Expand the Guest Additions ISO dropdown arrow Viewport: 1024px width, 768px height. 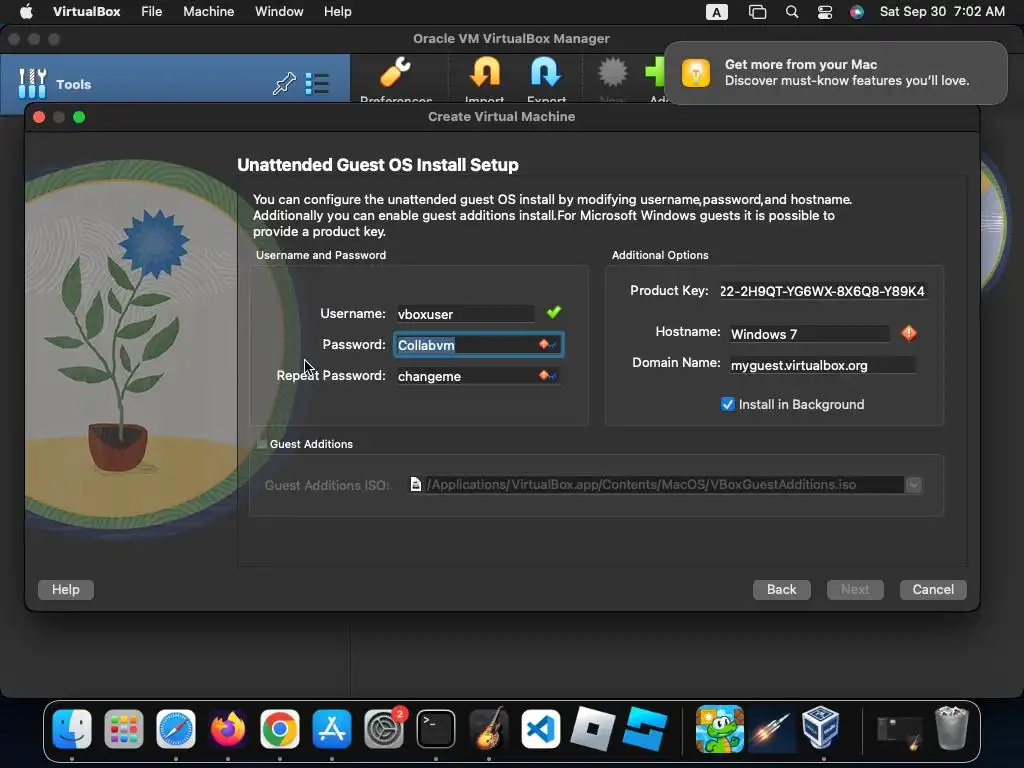[x=914, y=485]
